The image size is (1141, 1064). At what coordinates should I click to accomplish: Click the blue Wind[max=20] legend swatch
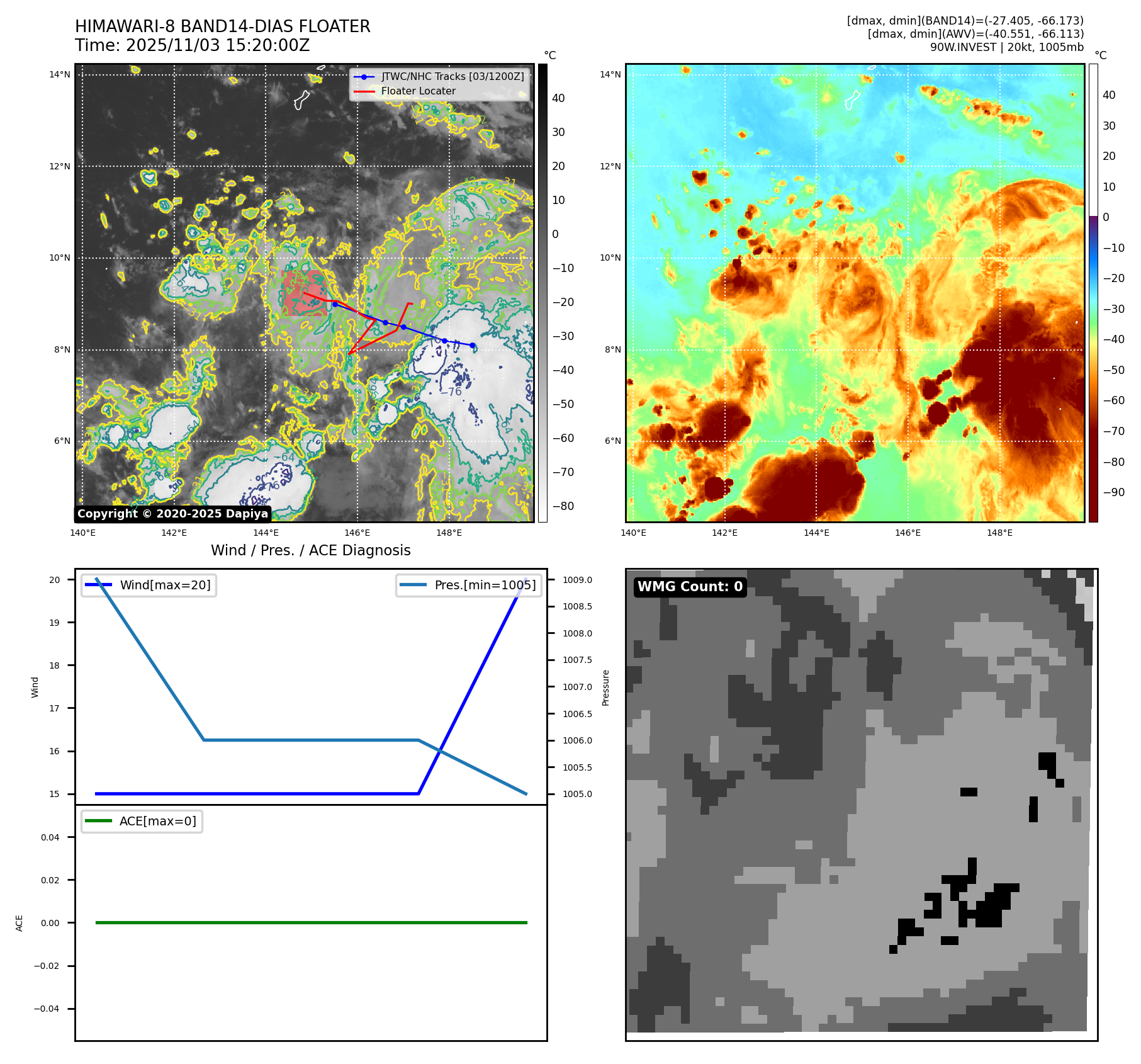point(99,585)
